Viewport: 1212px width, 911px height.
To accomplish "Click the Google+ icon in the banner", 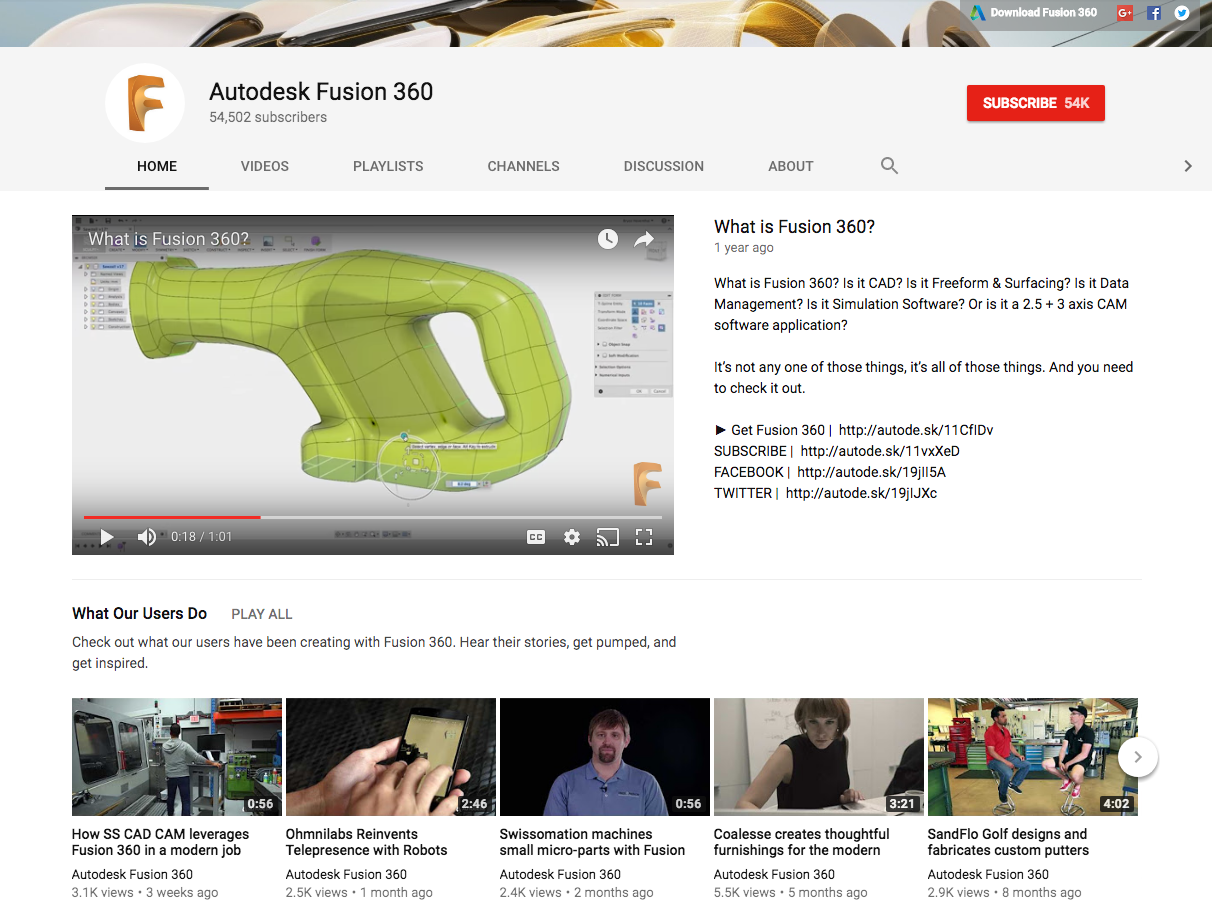I will (x=1125, y=13).
